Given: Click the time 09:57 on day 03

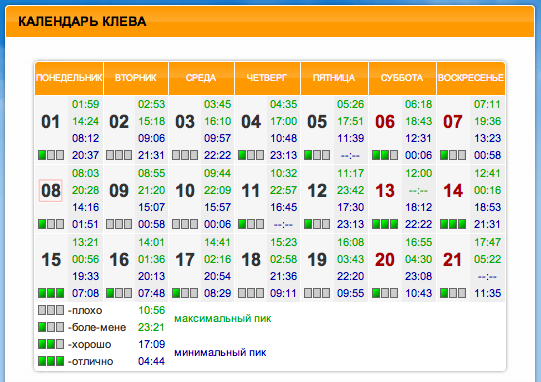Looking at the screenshot, I should (217, 138).
